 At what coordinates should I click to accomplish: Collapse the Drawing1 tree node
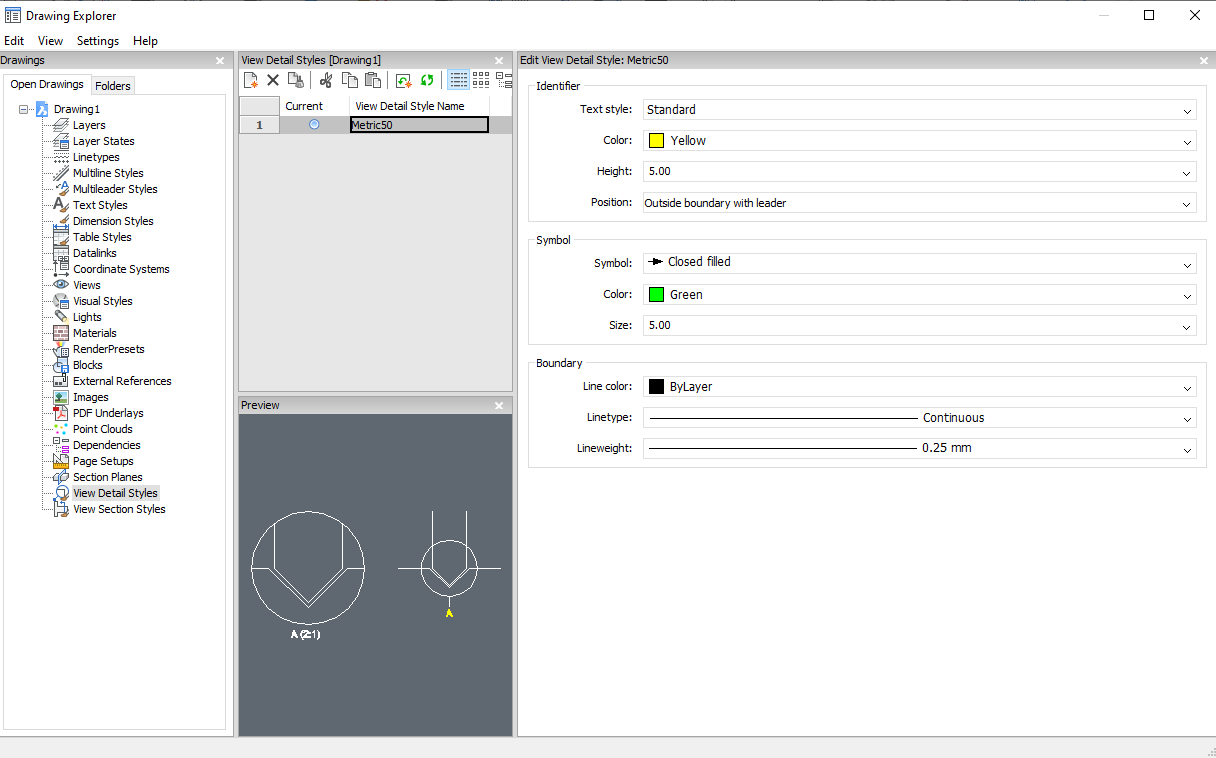pos(23,109)
